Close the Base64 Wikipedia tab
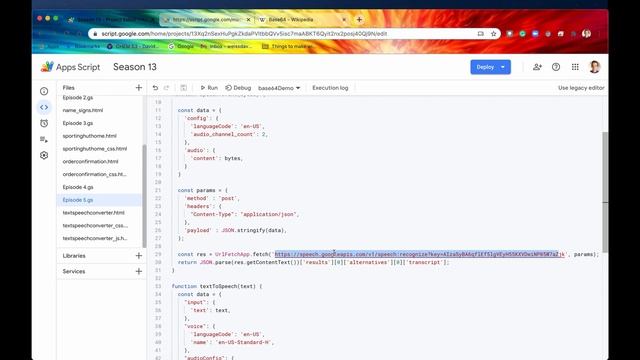The image size is (640, 360). (x=344, y=20)
